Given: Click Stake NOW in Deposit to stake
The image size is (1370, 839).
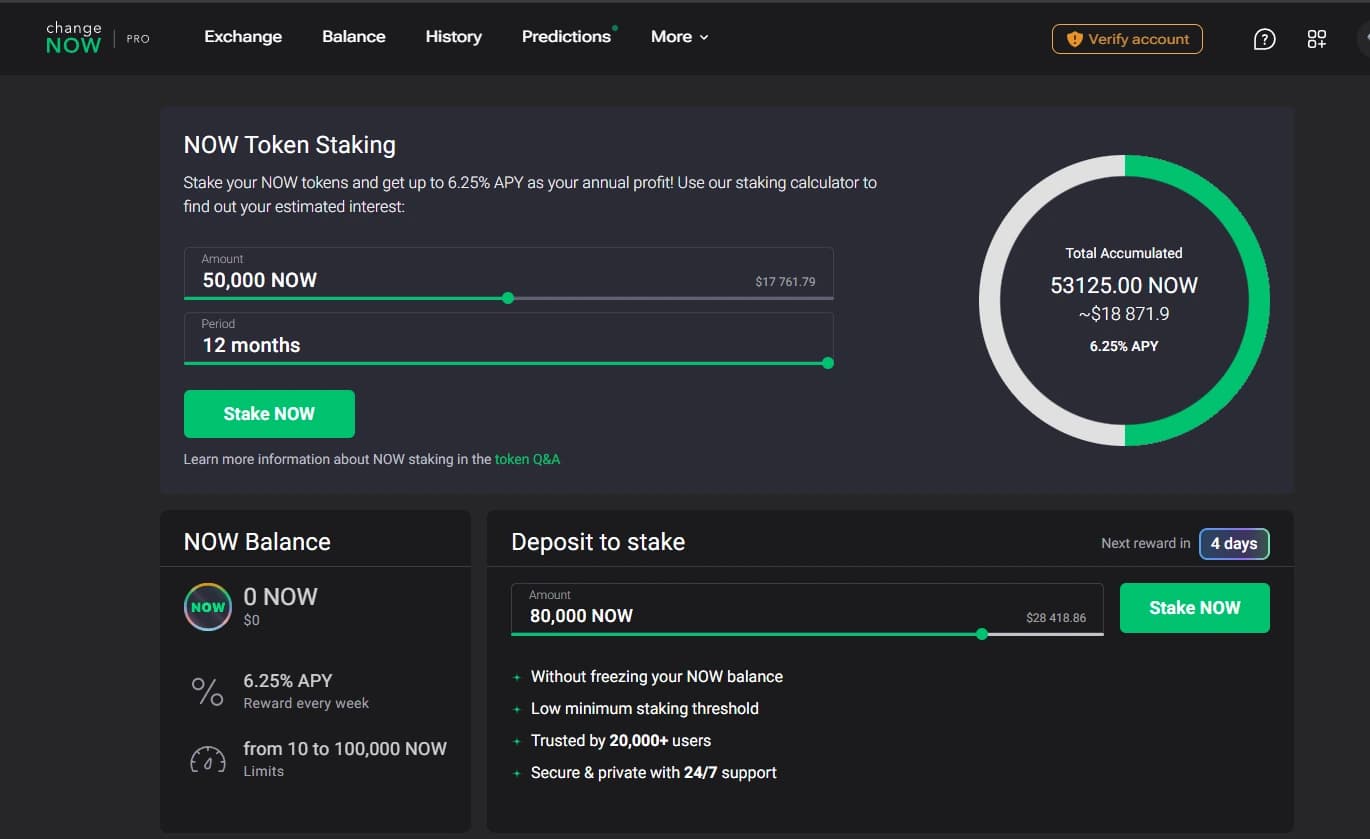Looking at the screenshot, I should coord(1195,608).
